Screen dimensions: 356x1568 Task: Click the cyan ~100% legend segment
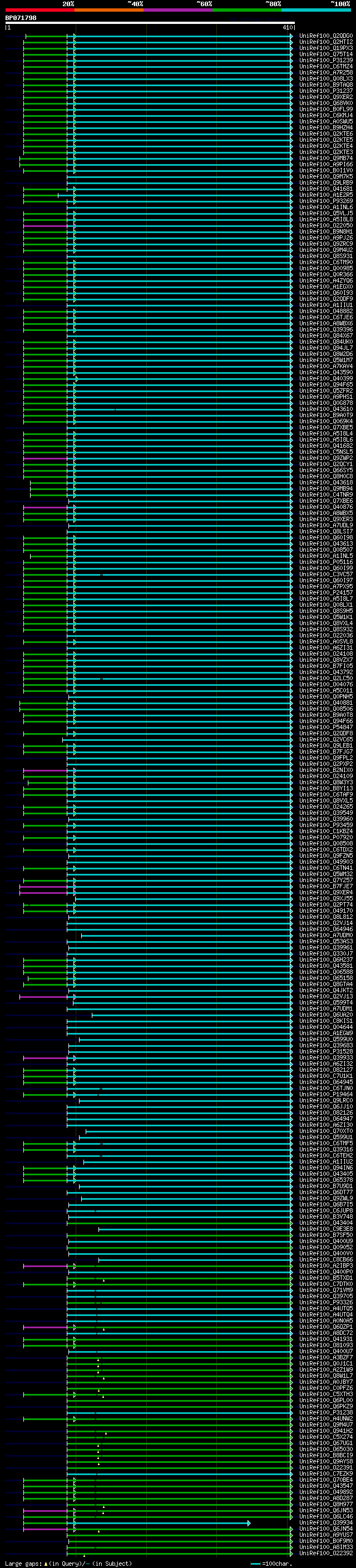pos(316,10)
